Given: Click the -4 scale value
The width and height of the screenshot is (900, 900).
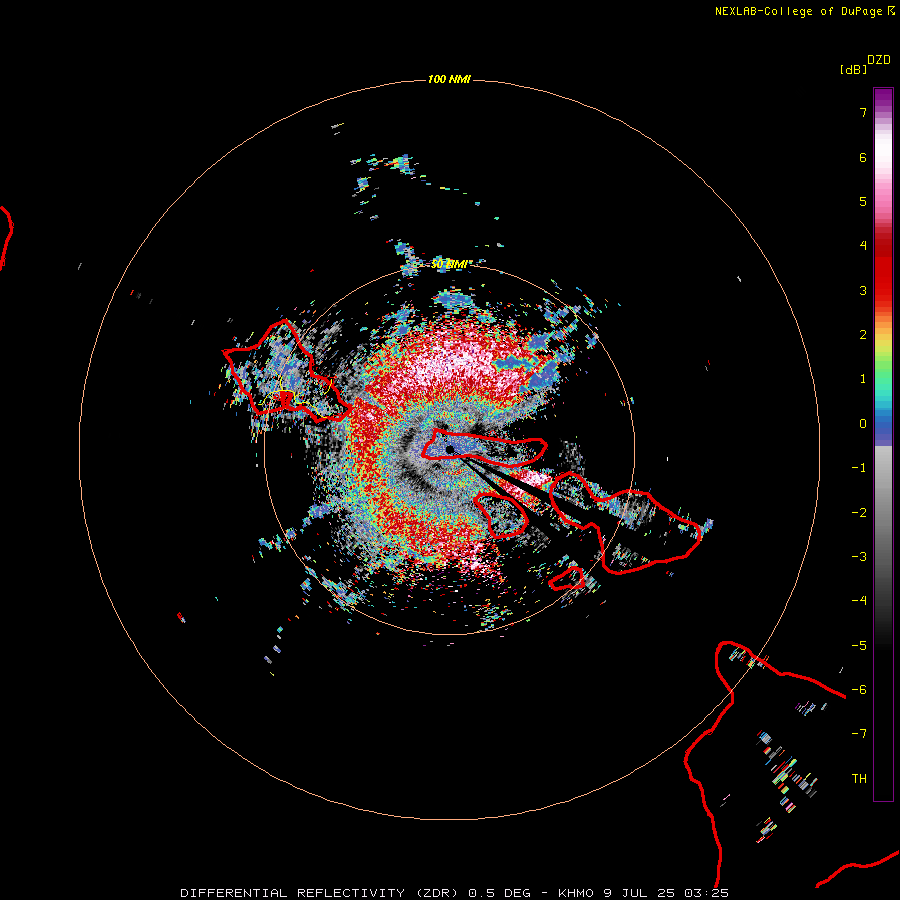Looking at the screenshot, I should pos(859,601).
